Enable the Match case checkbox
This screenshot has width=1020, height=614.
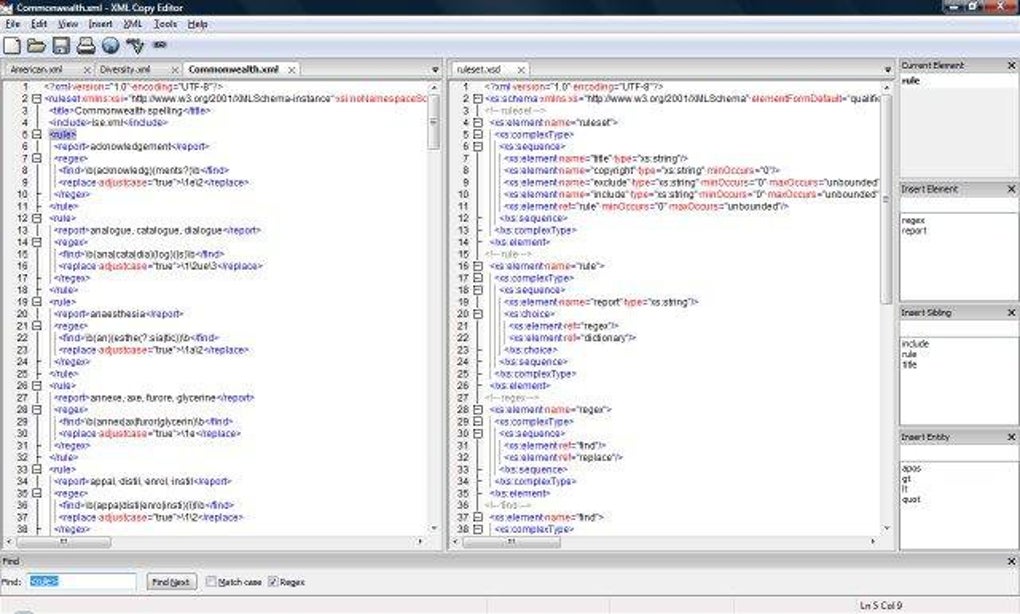(x=211, y=581)
